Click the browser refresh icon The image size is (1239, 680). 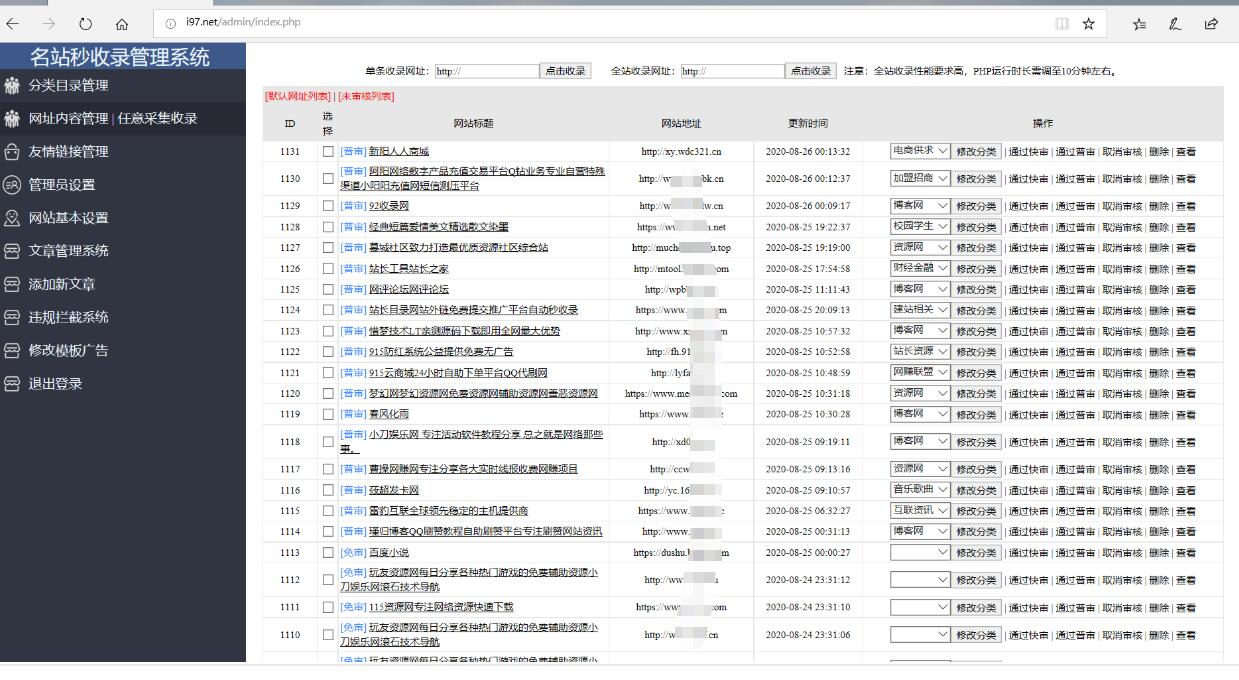click(85, 23)
